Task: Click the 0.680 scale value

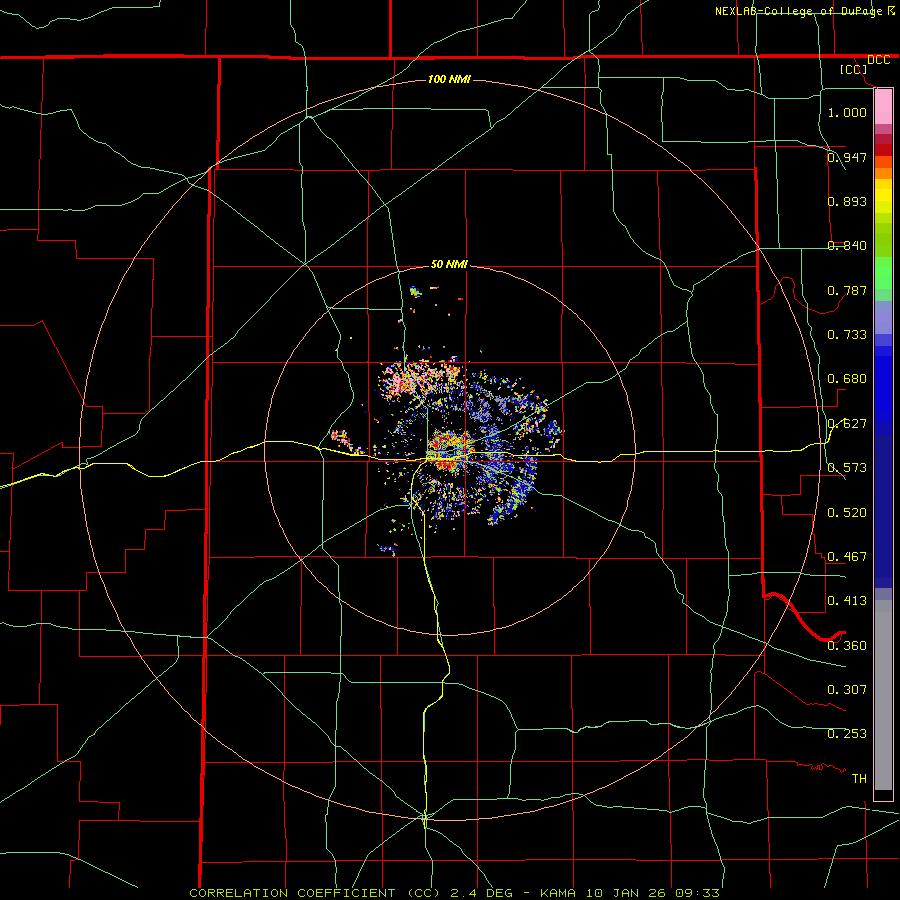Action: point(847,379)
